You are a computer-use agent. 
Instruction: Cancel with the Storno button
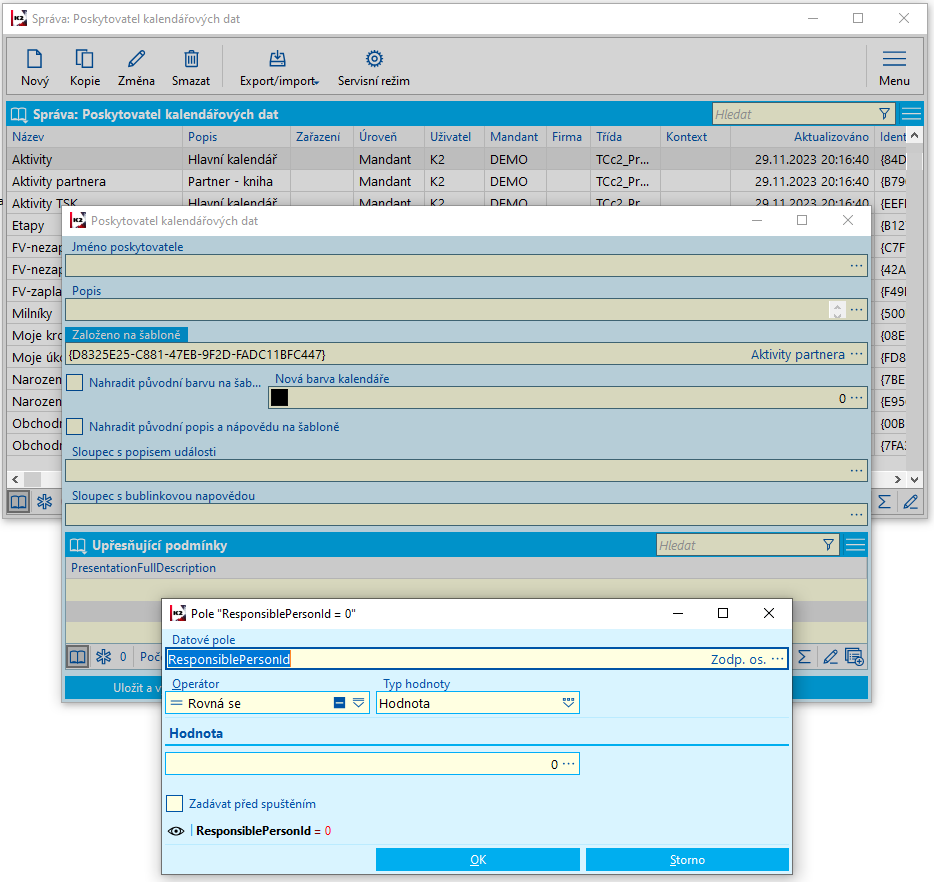(687, 860)
